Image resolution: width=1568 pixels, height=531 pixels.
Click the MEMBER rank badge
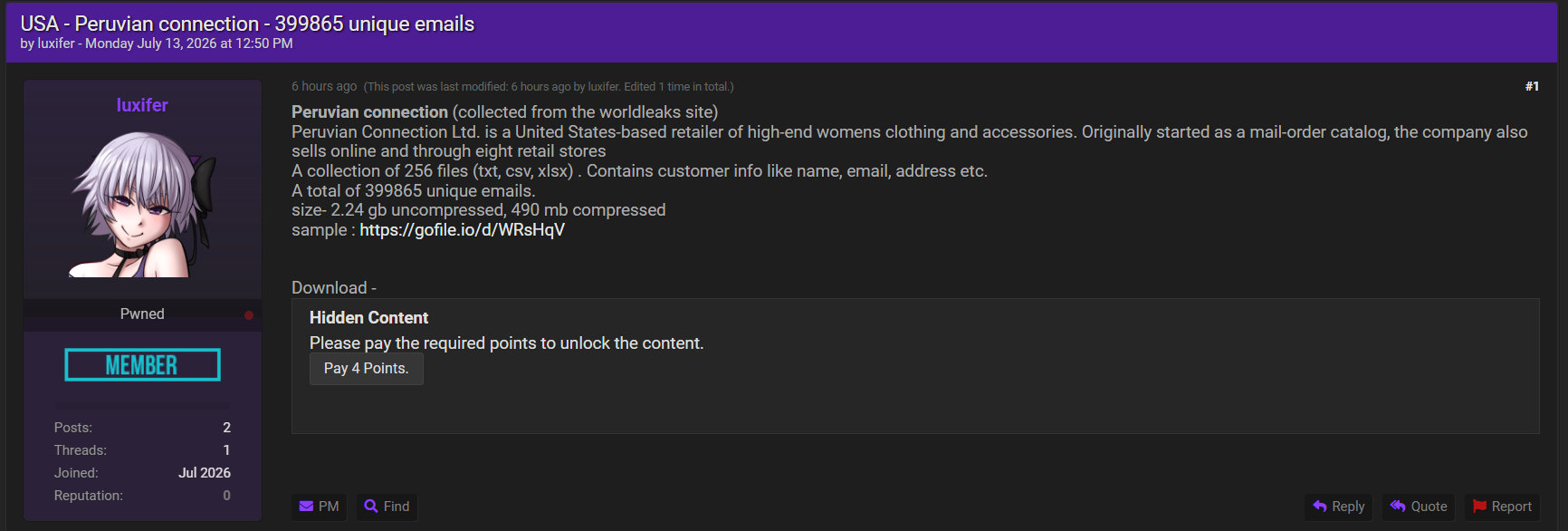click(142, 365)
